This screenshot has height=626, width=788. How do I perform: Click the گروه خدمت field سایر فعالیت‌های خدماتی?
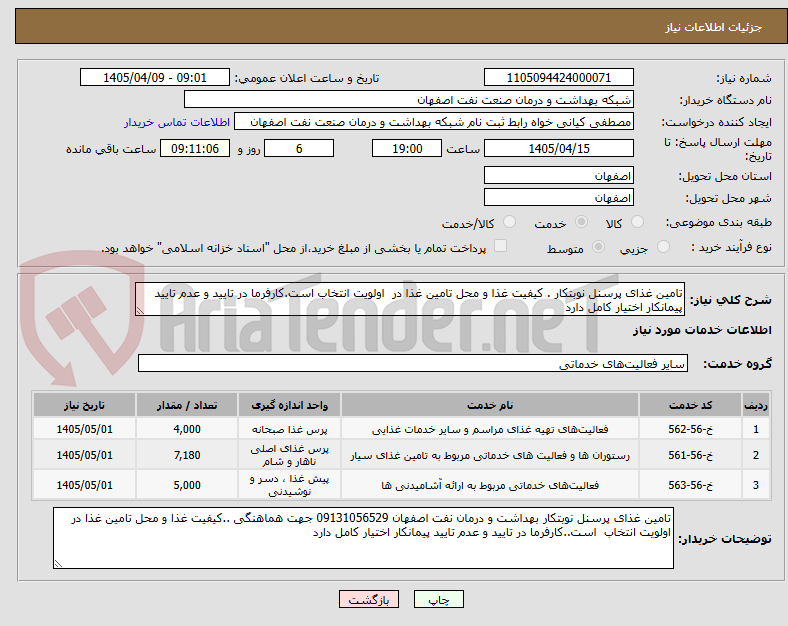tap(413, 363)
